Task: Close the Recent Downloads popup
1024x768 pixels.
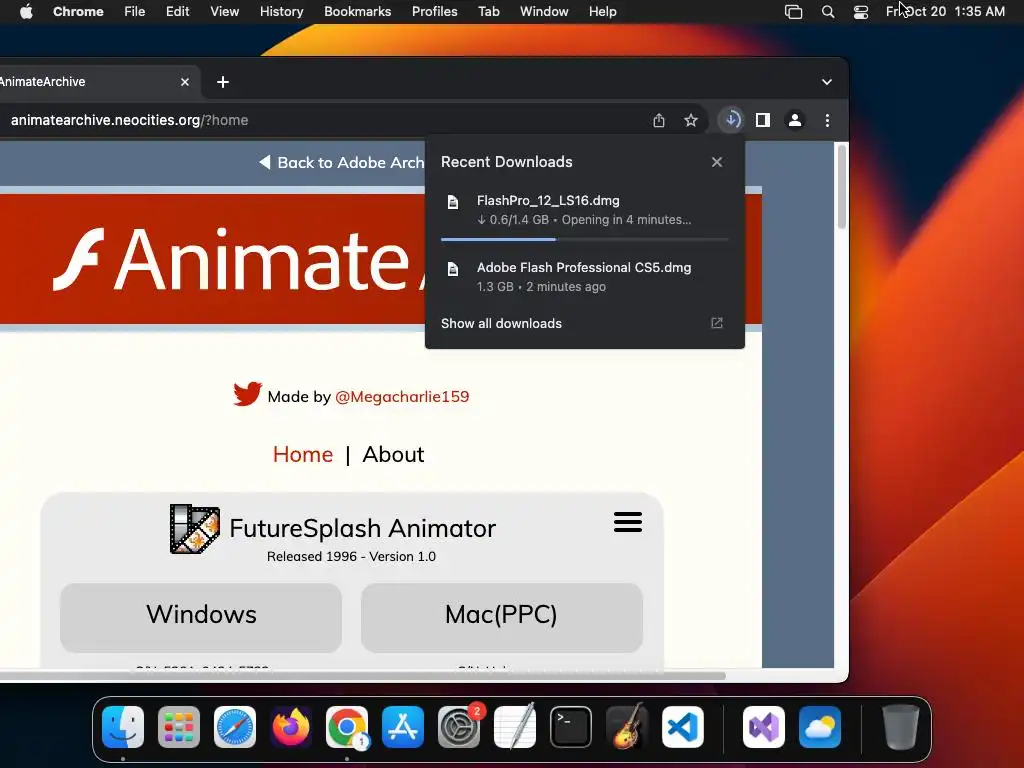Action: coord(717,162)
